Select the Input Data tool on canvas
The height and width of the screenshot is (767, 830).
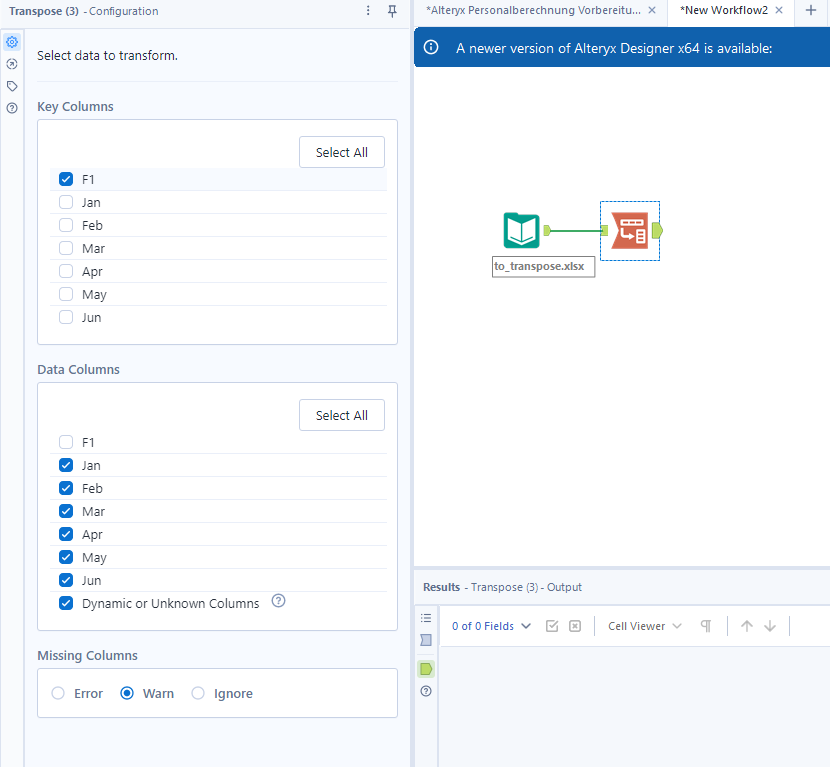pyautogui.click(x=521, y=230)
